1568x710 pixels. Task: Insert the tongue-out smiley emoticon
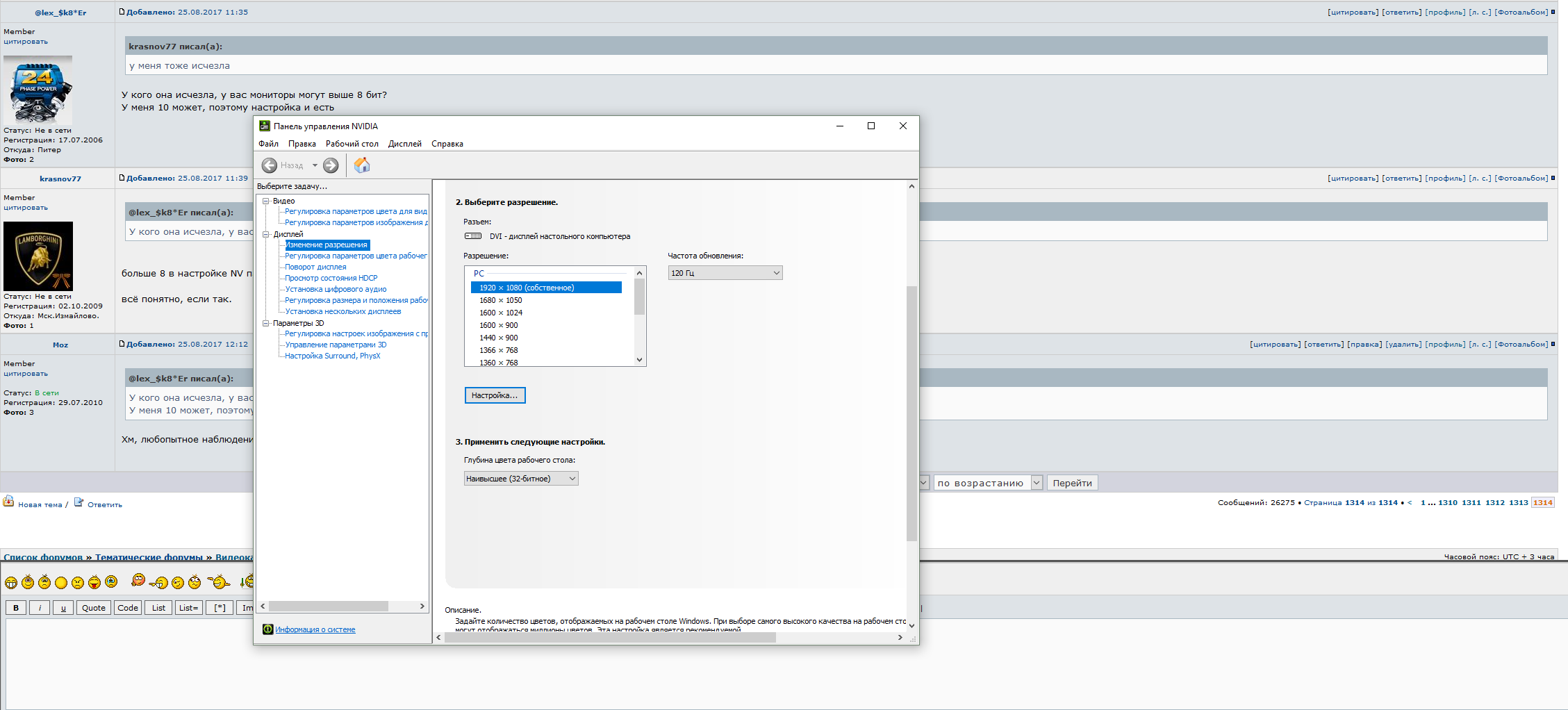(x=94, y=582)
